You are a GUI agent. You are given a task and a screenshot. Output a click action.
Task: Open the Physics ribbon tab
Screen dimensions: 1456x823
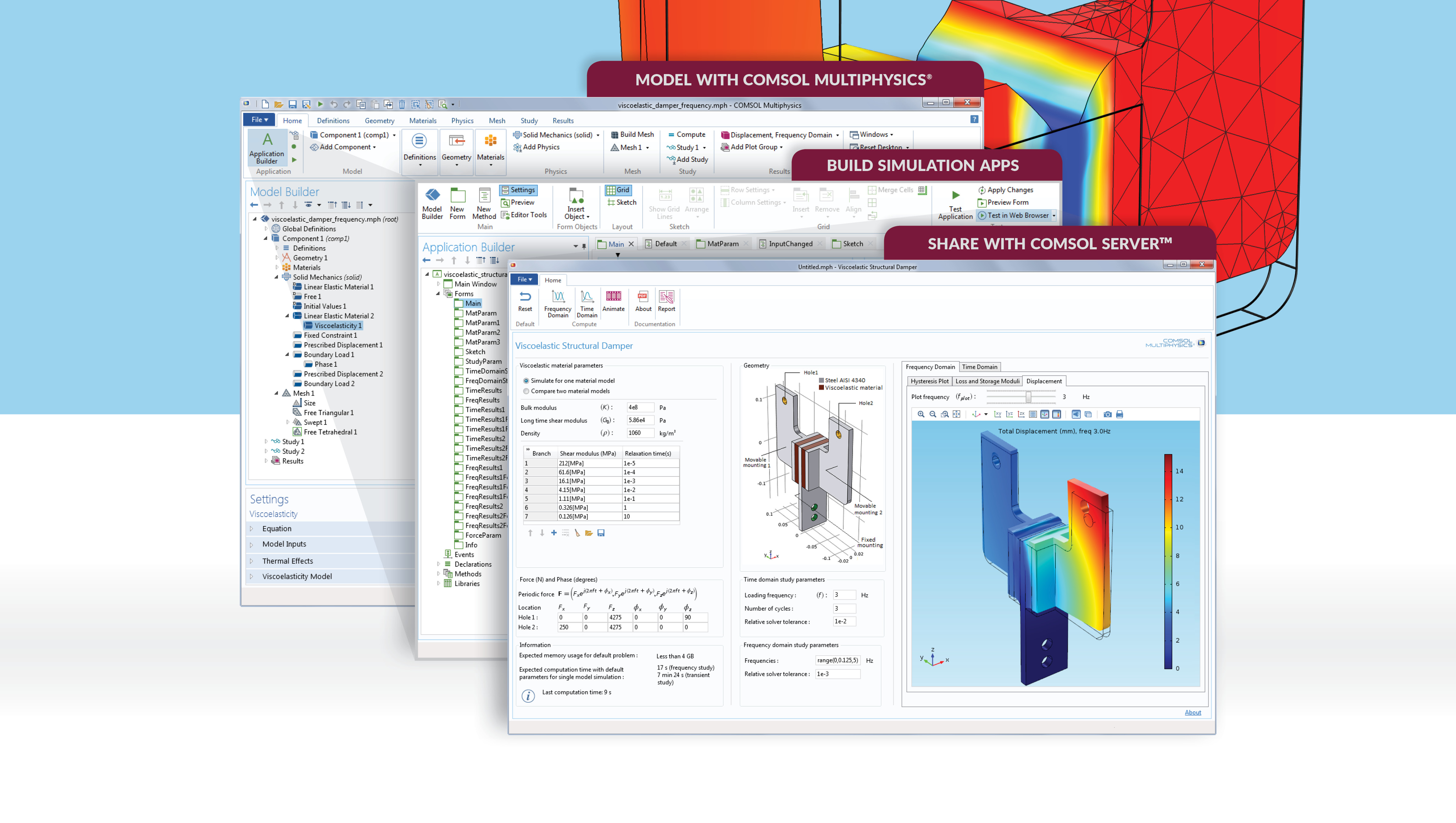462,120
